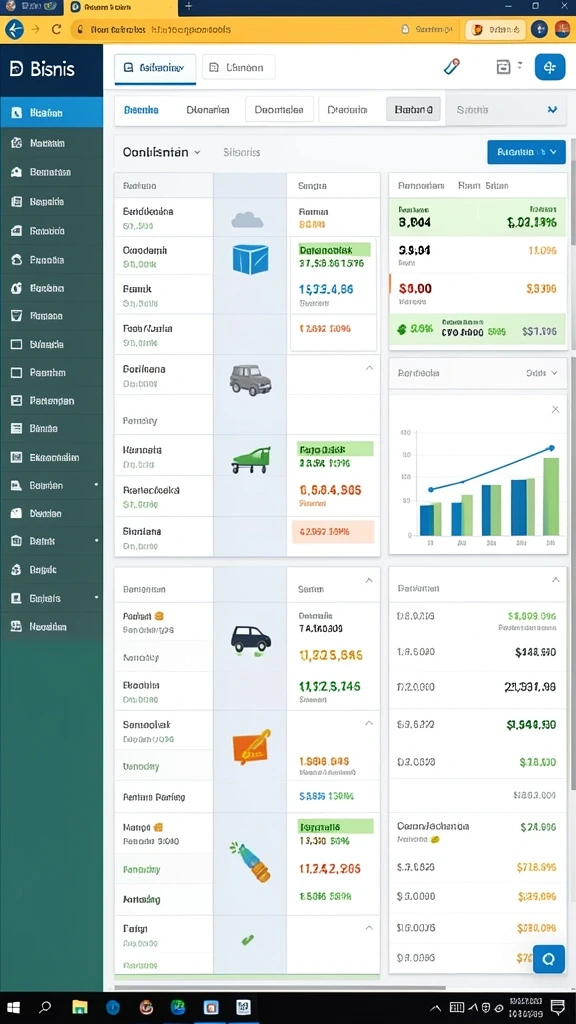576x1024 pixels.
Task: Click the green shopping cart icon
Action: [251, 460]
